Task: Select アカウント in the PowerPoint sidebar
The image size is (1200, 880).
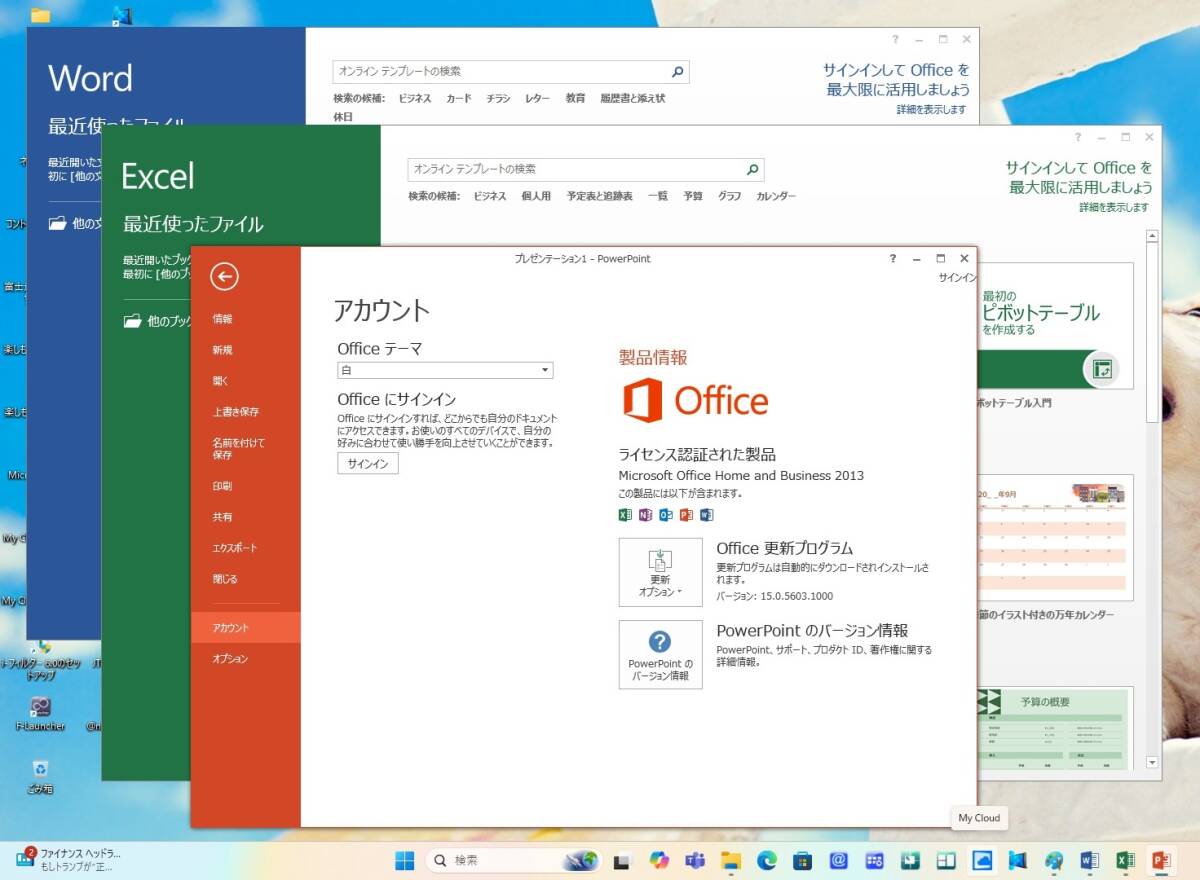Action: (246, 627)
